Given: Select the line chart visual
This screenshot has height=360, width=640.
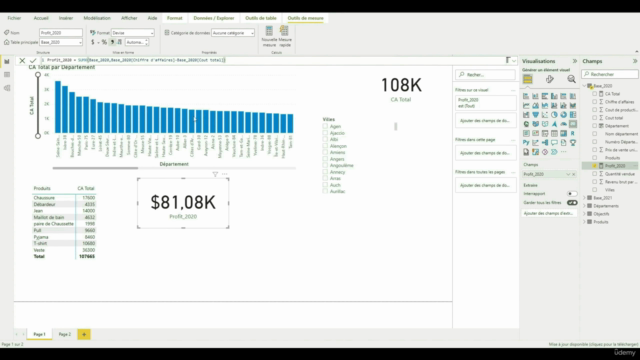Looking at the screenshot, I should click(526, 106).
